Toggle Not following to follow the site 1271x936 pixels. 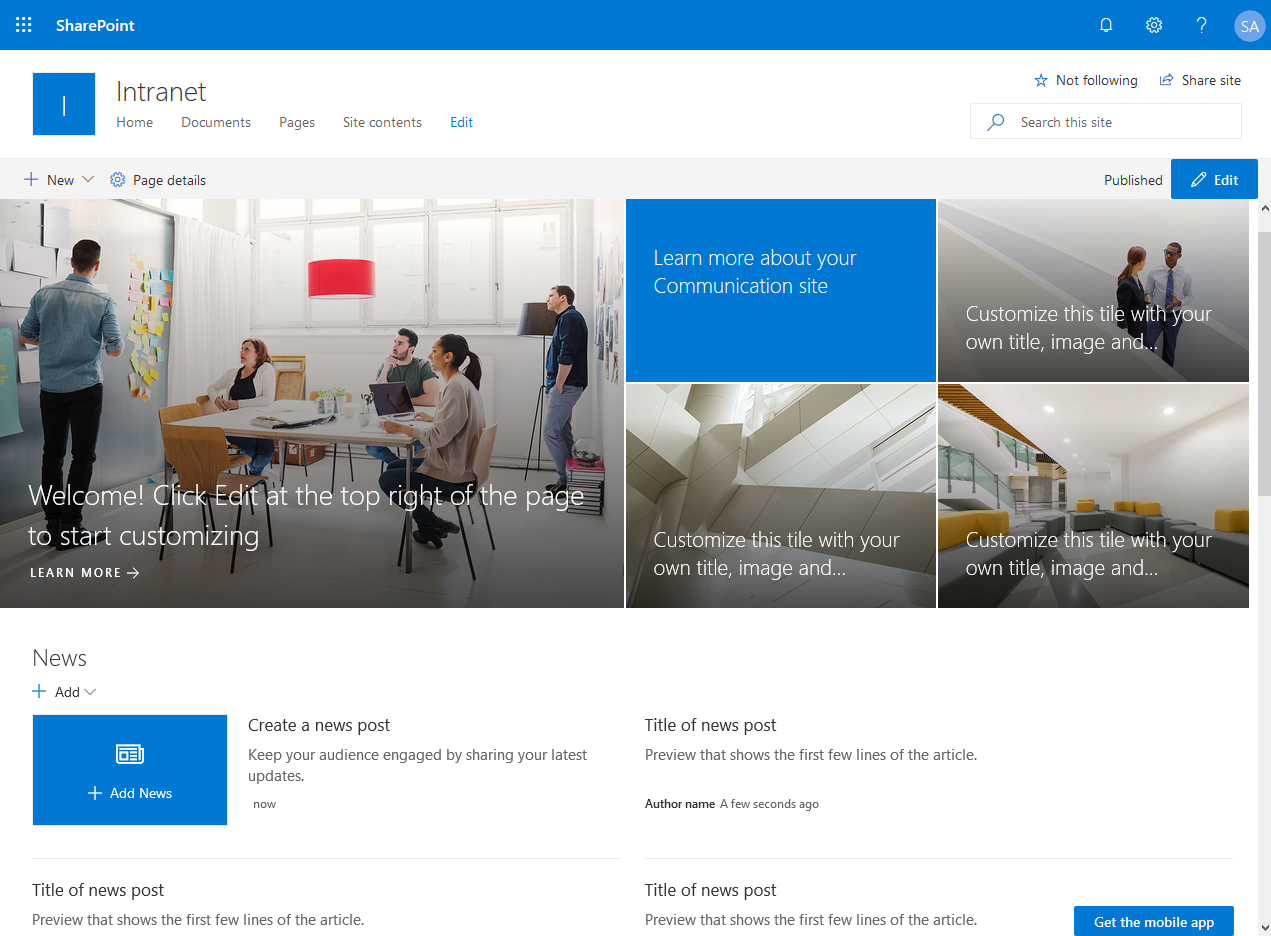point(1086,80)
